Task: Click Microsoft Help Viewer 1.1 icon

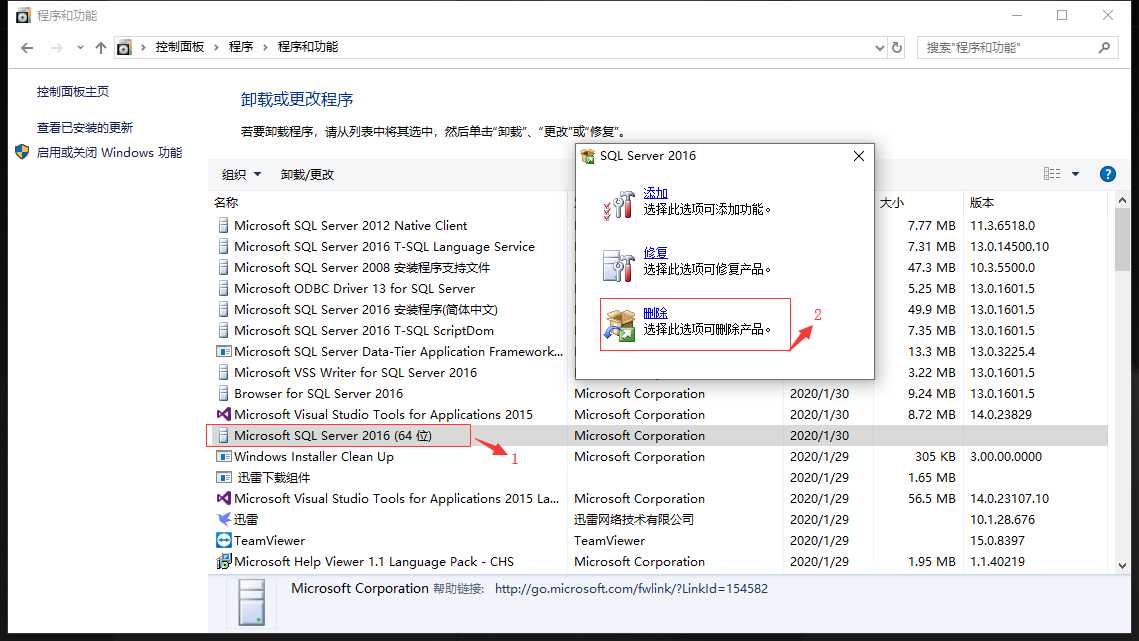Action: [224, 561]
